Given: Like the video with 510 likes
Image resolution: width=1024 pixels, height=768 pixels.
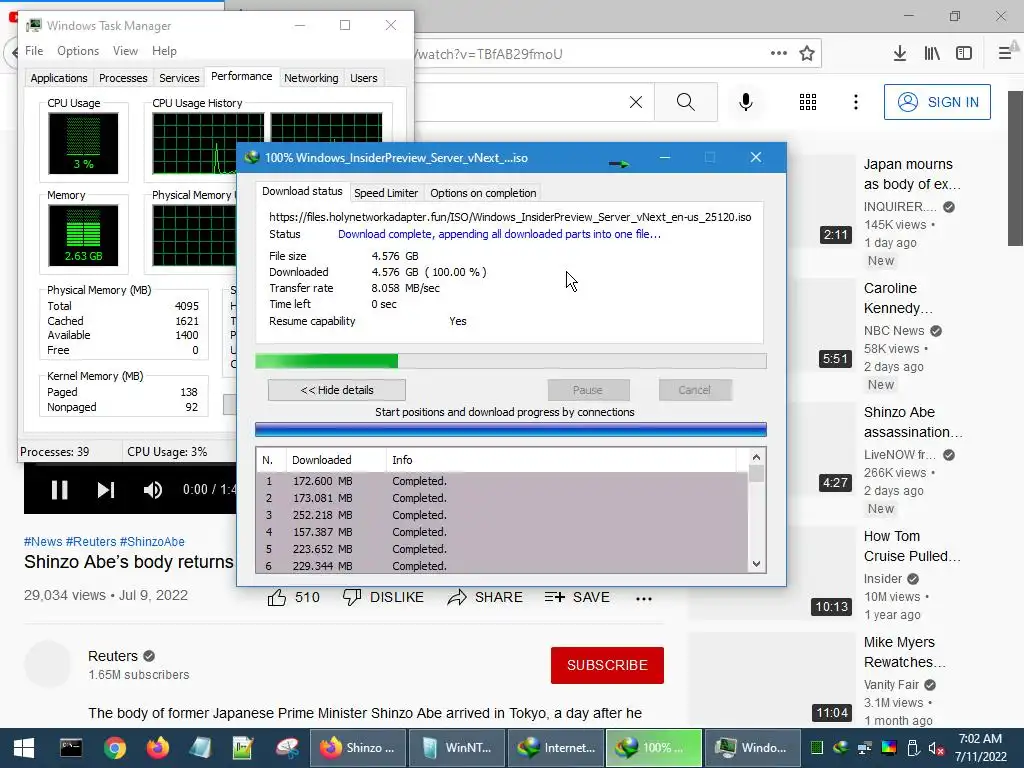Looking at the screenshot, I should pyautogui.click(x=294, y=598).
